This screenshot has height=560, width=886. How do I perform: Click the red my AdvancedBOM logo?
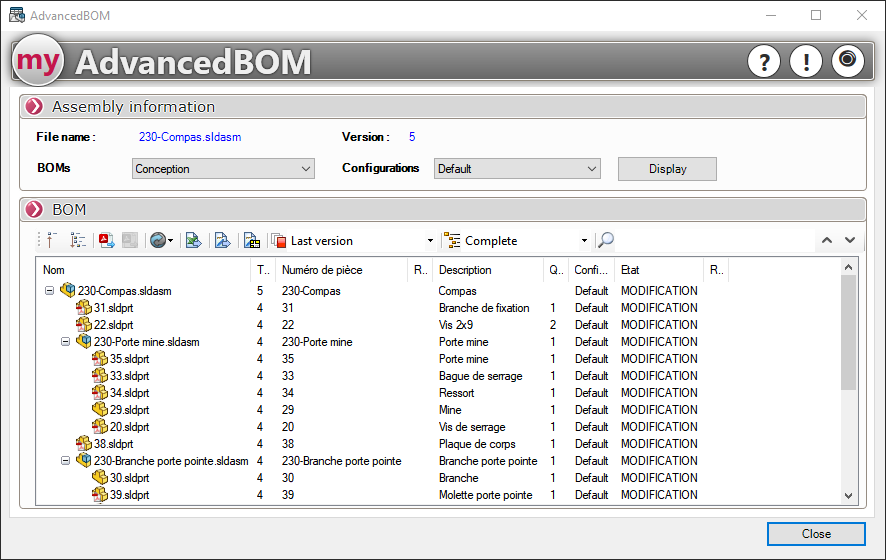[x=39, y=62]
